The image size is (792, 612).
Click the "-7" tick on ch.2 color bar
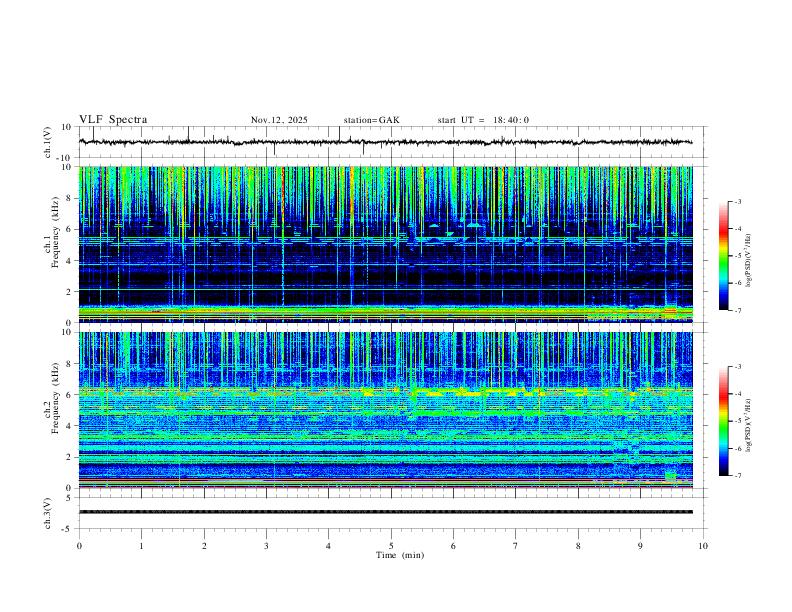point(737,475)
